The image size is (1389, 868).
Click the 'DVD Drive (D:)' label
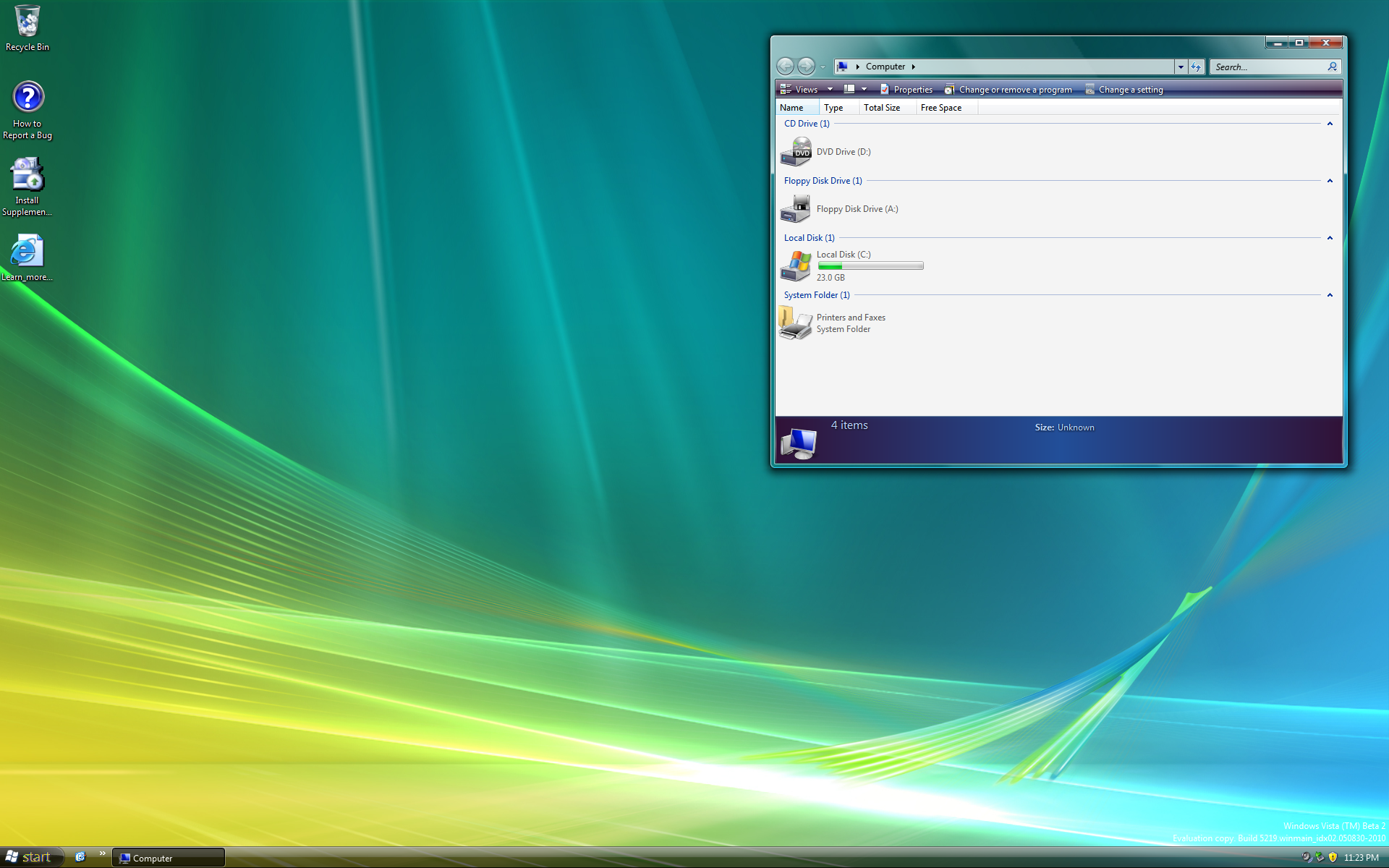pyautogui.click(x=844, y=152)
